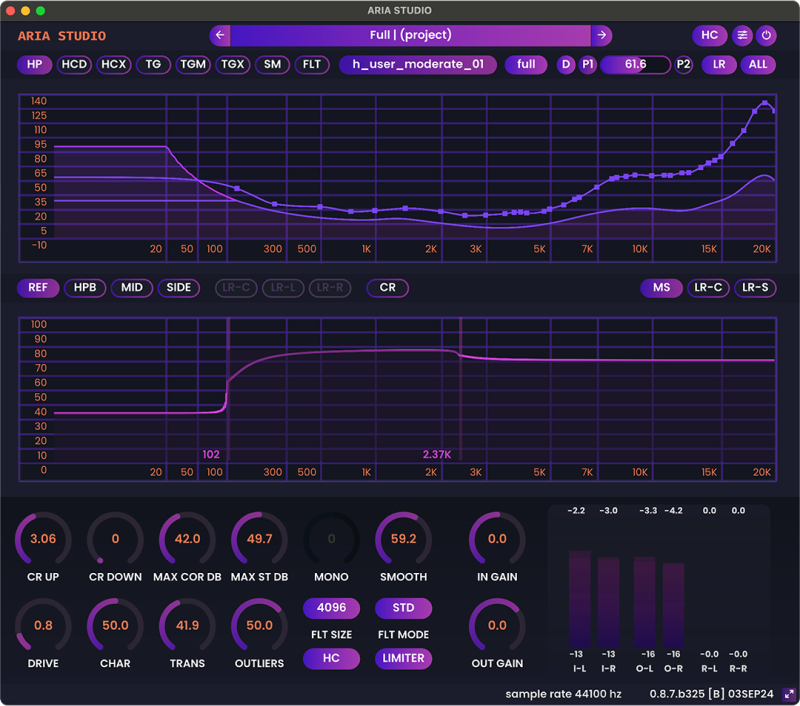Click the CHAR knob
This screenshot has width=800, height=706.
[115, 625]
